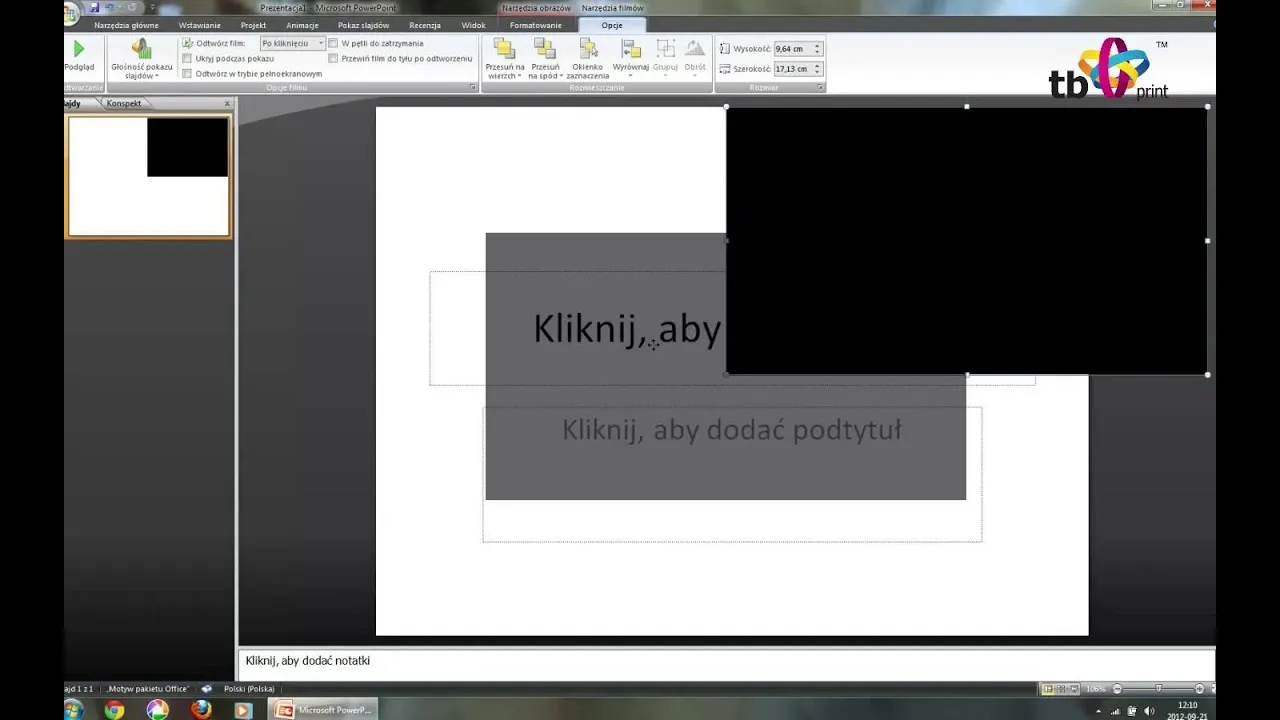Select the Opcje ribbon tab
The image size is (1280, 720).
click(x=612, y=25)
